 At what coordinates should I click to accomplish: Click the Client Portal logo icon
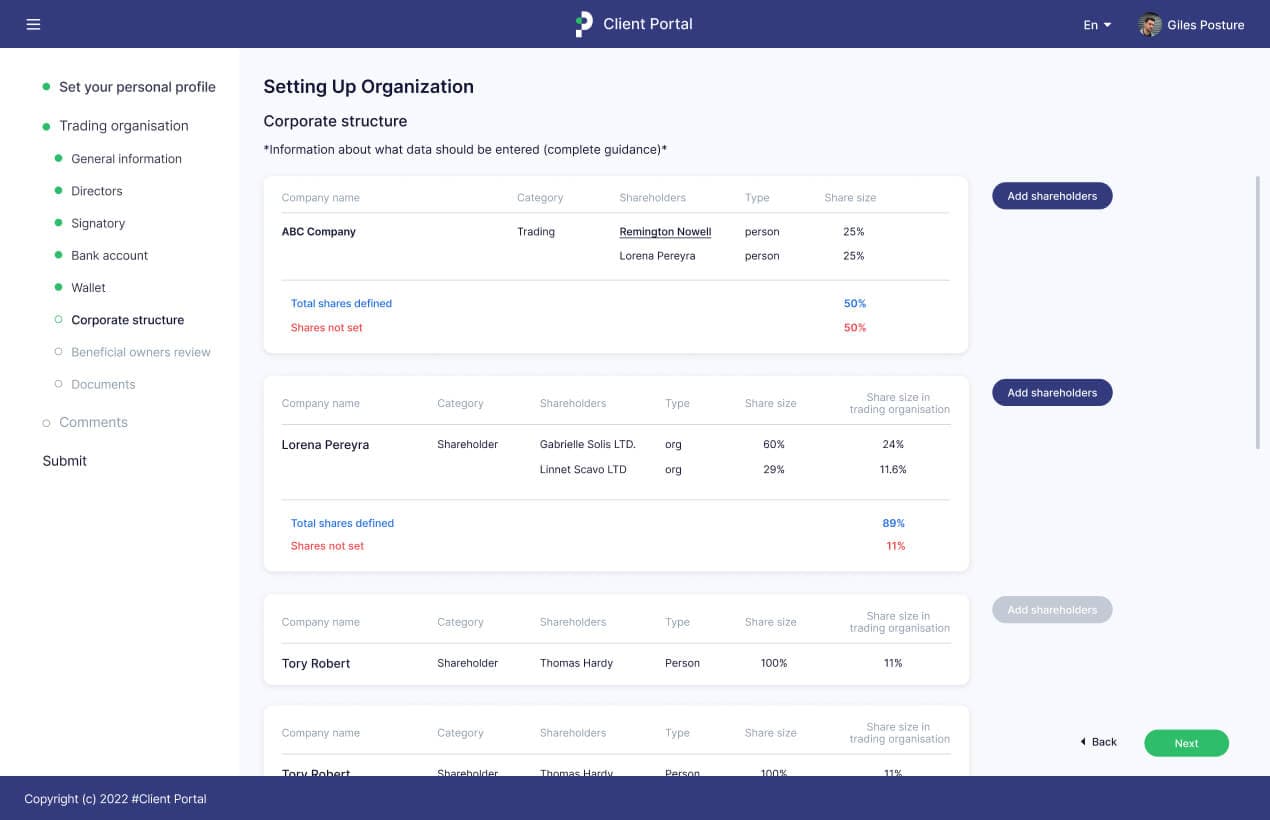tap(584, 24)
